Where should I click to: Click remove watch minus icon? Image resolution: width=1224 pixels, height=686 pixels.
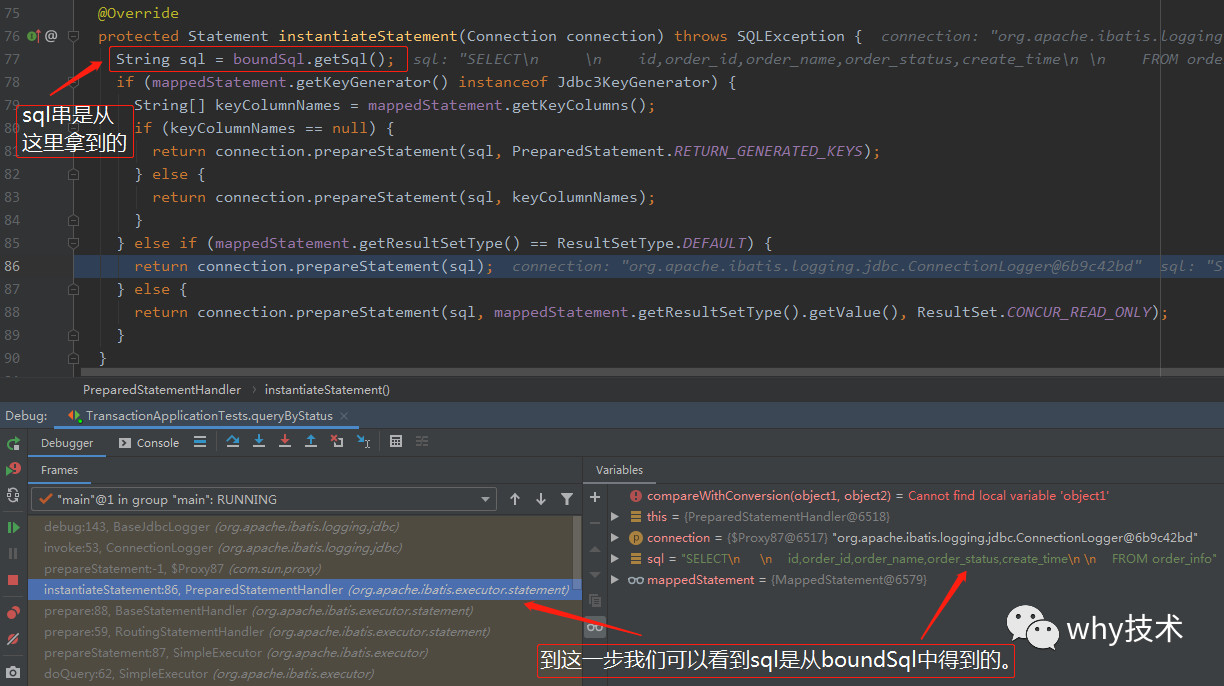pyautogui.click(x=595, y=523)
